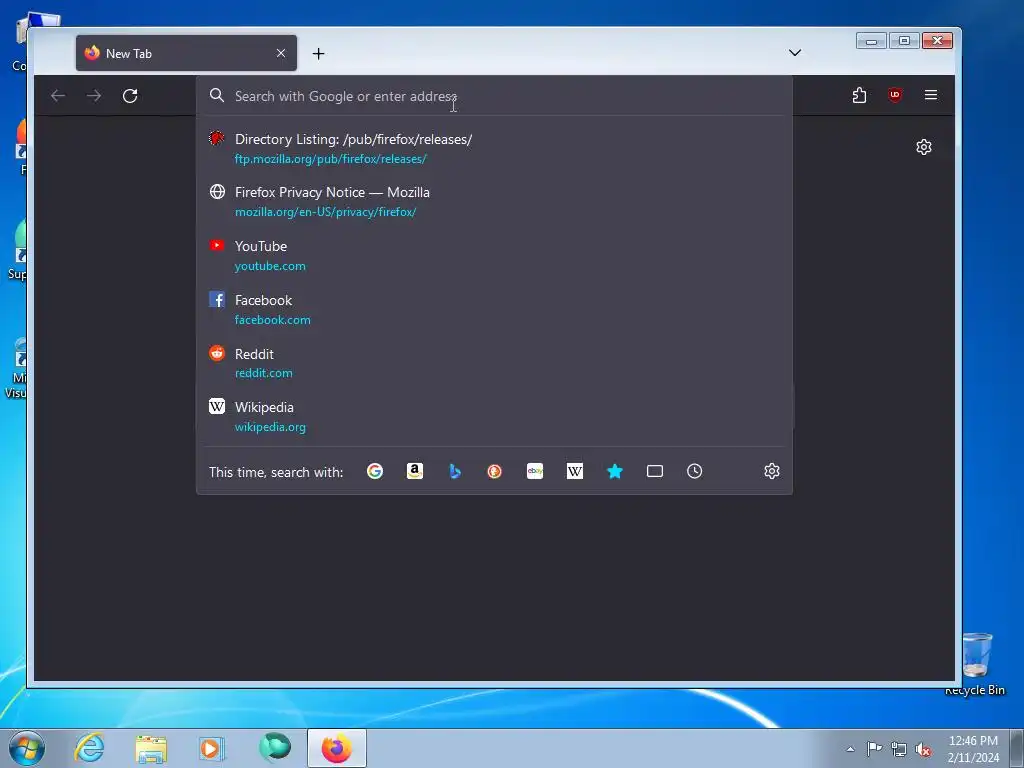1024x768 pixels.
Task: Show hidden tray icons arrow
Action: tap(850, 749)
